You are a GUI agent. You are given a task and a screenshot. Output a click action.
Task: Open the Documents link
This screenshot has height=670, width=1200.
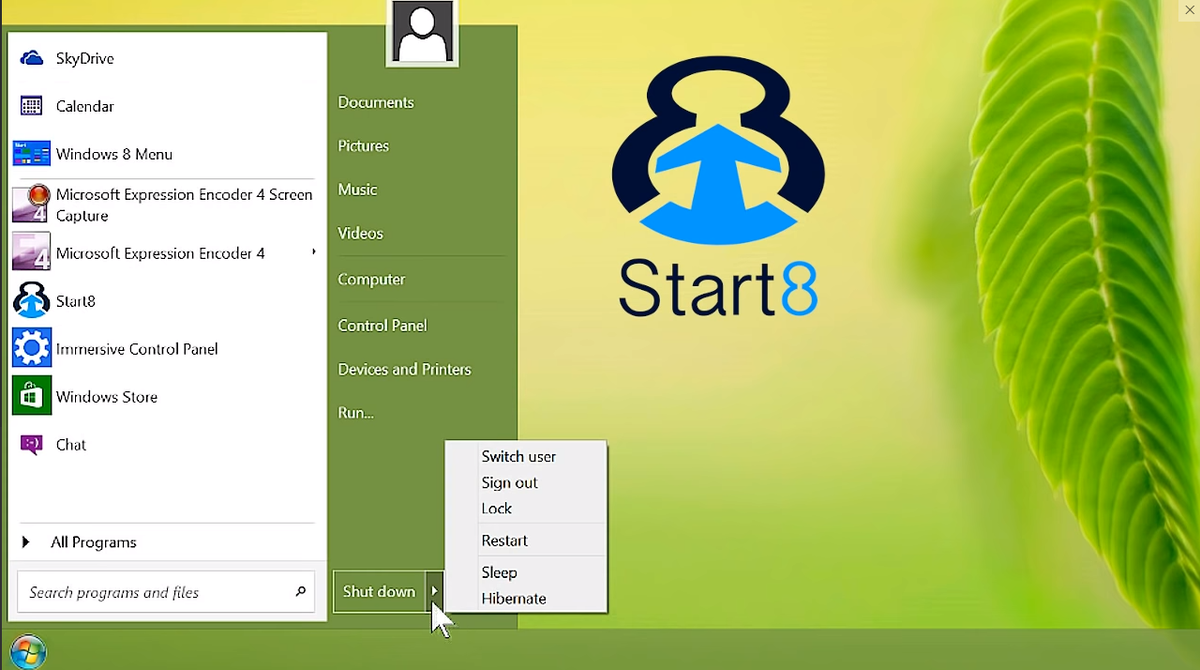click(x=376, y=102)
